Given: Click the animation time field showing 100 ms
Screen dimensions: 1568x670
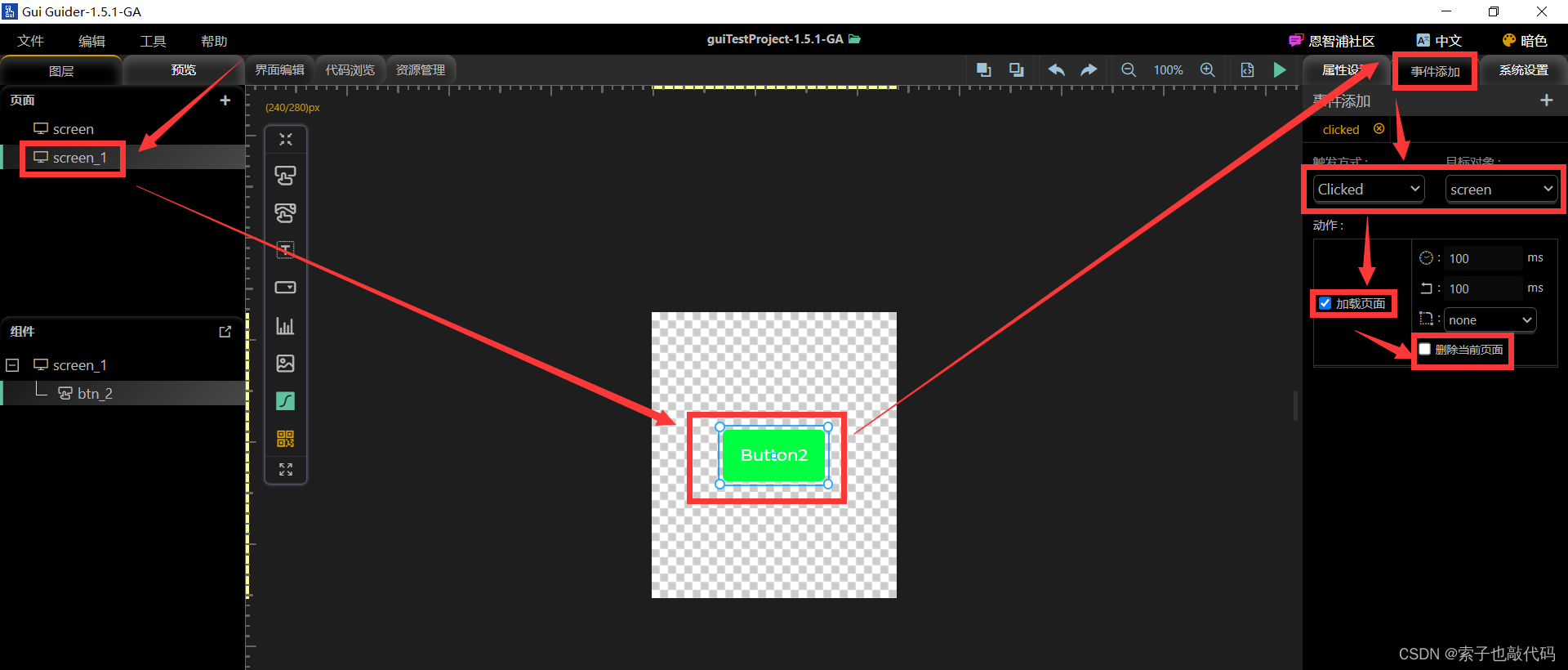Looking at the screenshot, I should [x=1483, y=258].
